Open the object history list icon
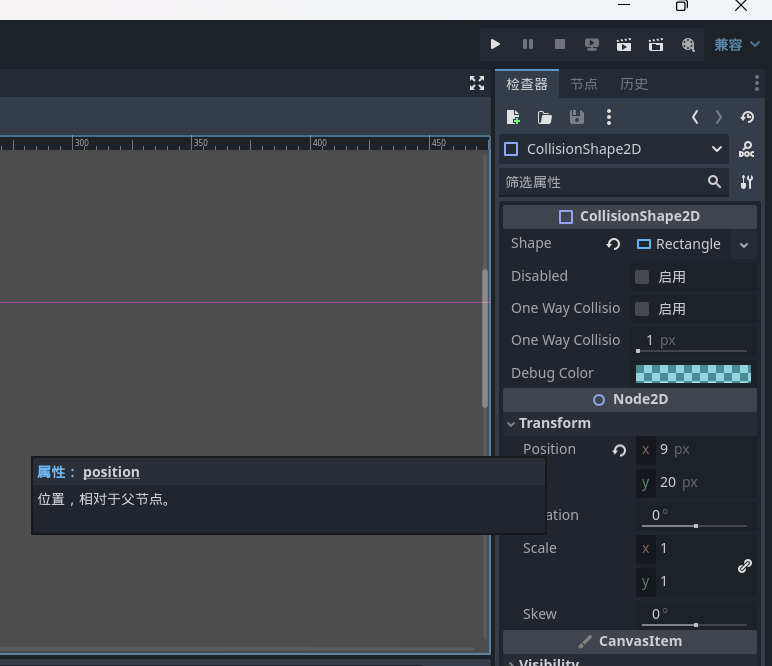 [747, 117]
